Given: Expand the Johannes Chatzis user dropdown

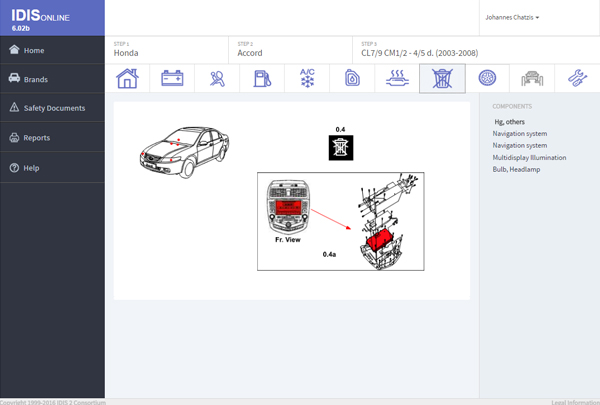Looking at the screenshot, I should point(512,17).
